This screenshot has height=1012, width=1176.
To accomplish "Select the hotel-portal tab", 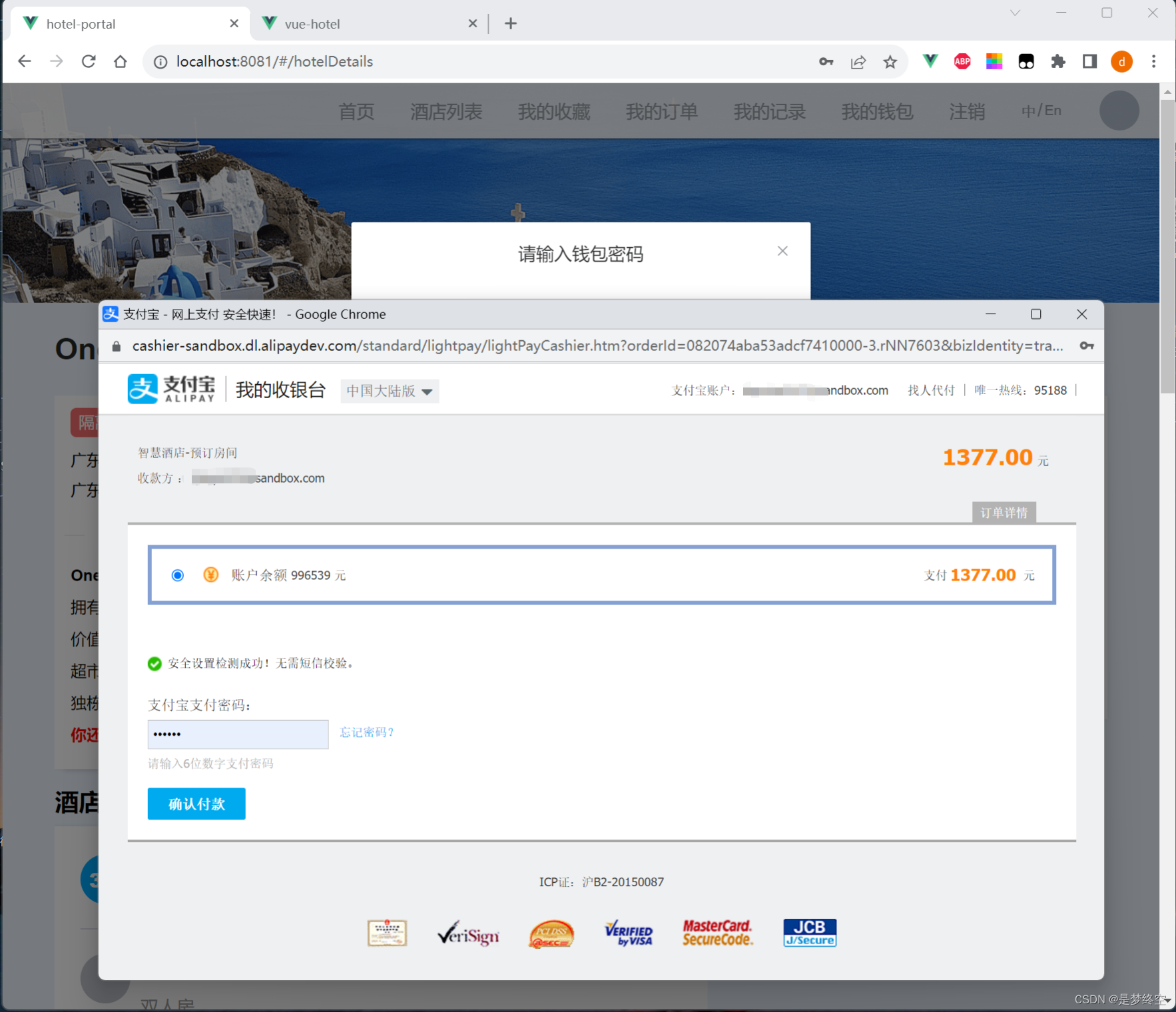I will [x=130, y=23].
